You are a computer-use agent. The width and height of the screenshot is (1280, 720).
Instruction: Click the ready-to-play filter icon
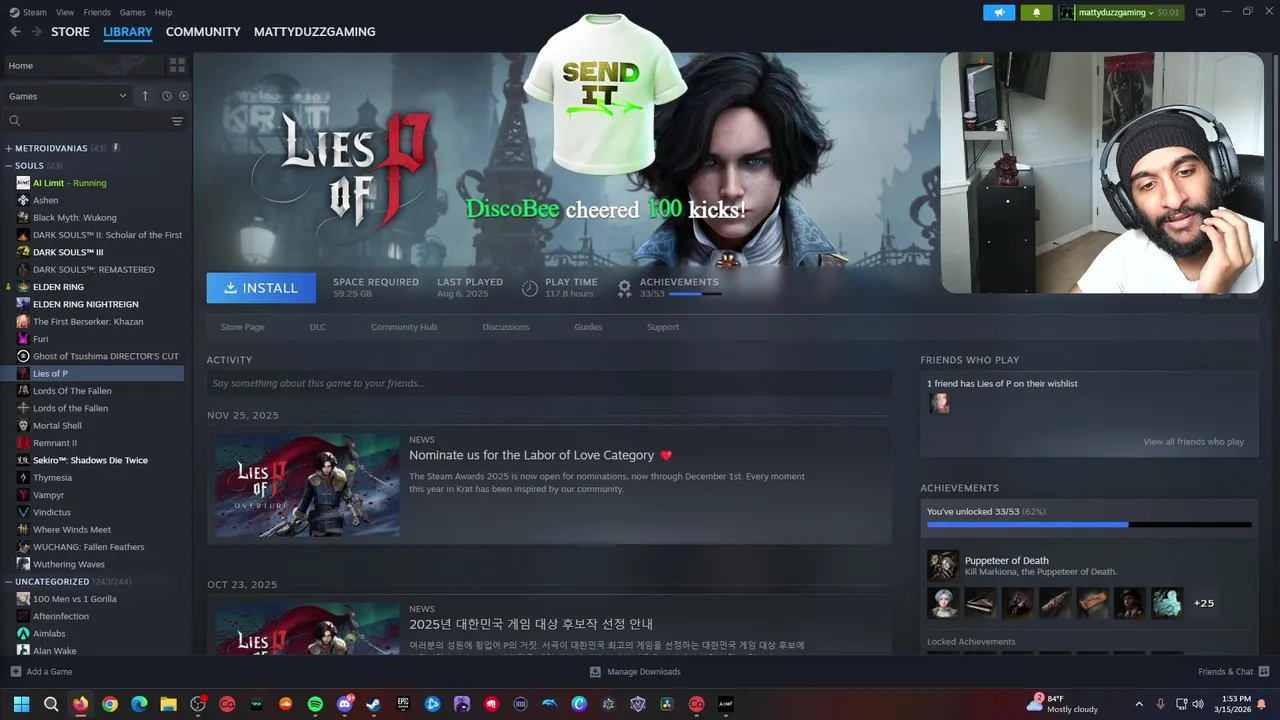184,96
